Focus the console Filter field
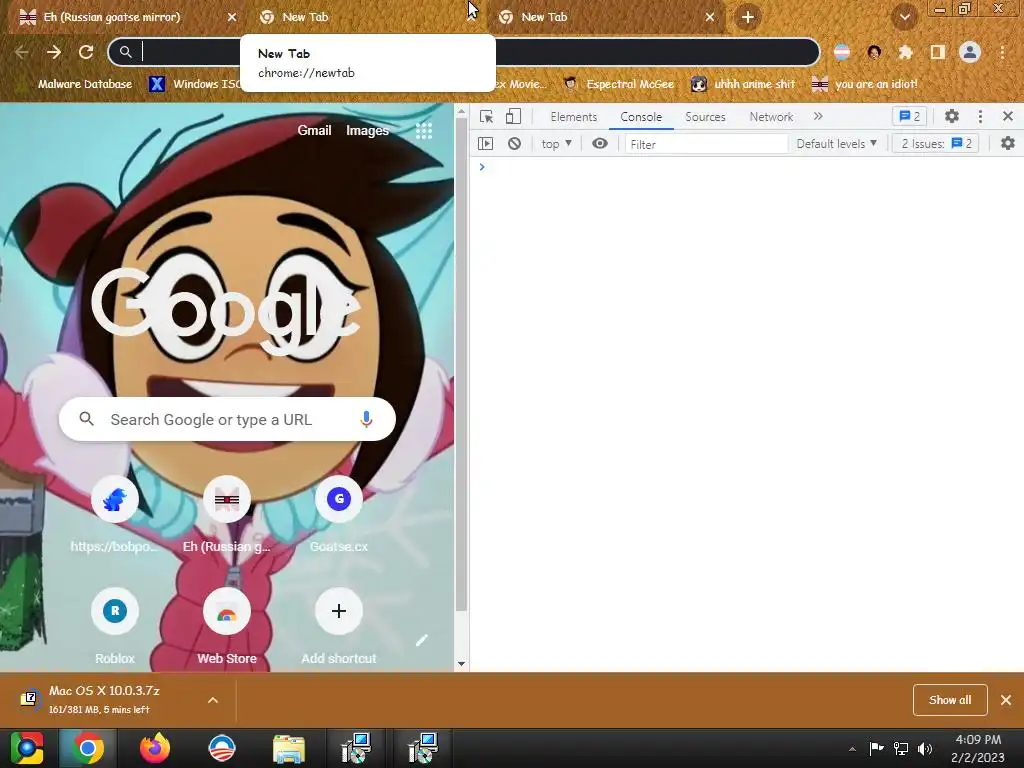This screenshot has height=768, width=1024. (x=707, y=144)
